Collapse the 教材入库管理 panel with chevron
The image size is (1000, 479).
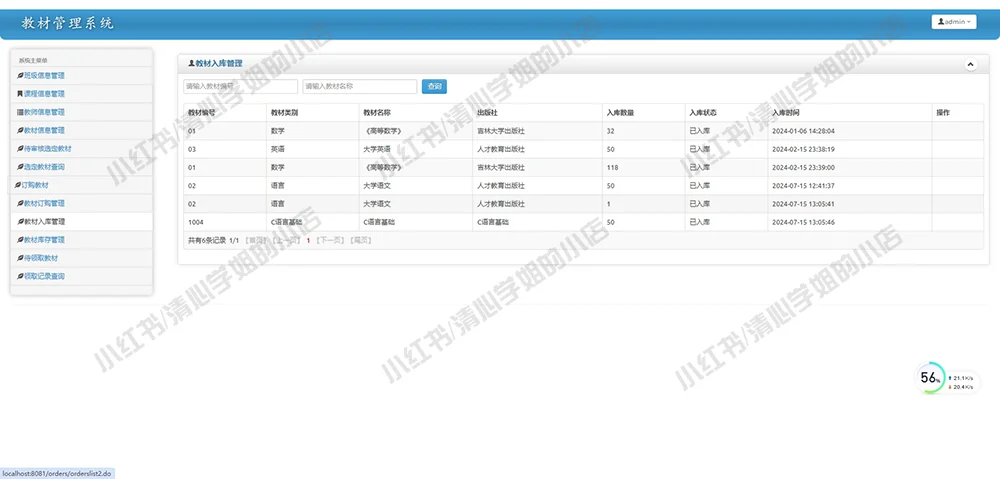coord(970,64)
